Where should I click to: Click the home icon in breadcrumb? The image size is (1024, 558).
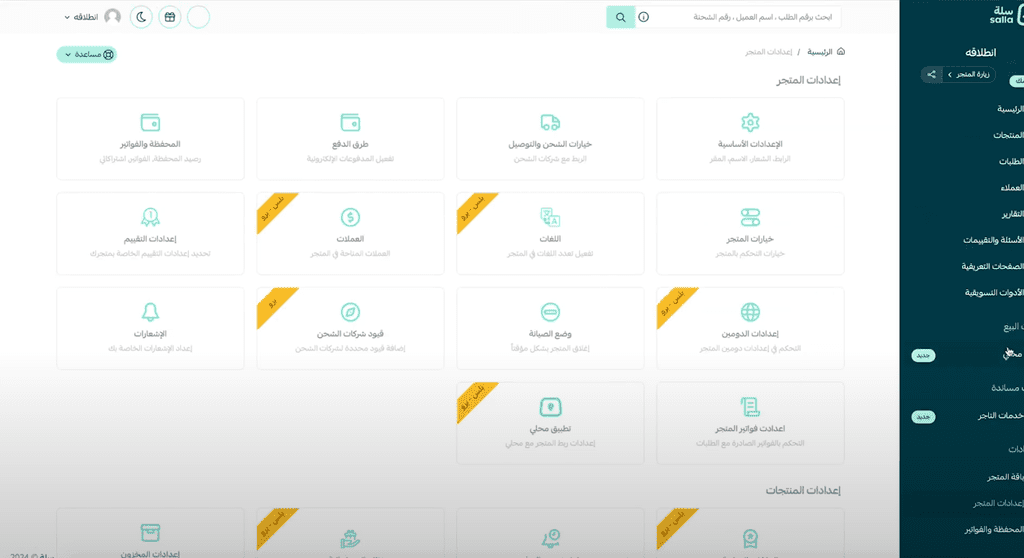click(x=840, y=52)
